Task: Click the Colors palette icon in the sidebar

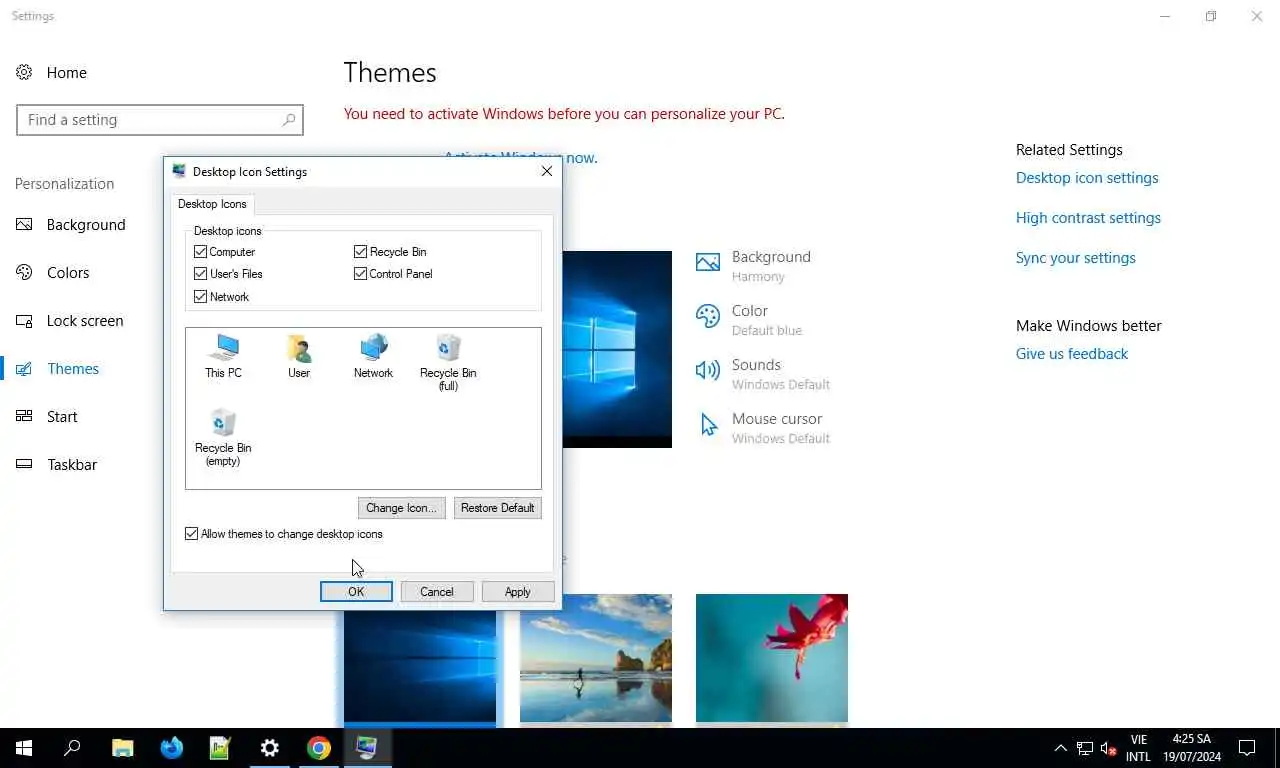Action: point(25,272)
